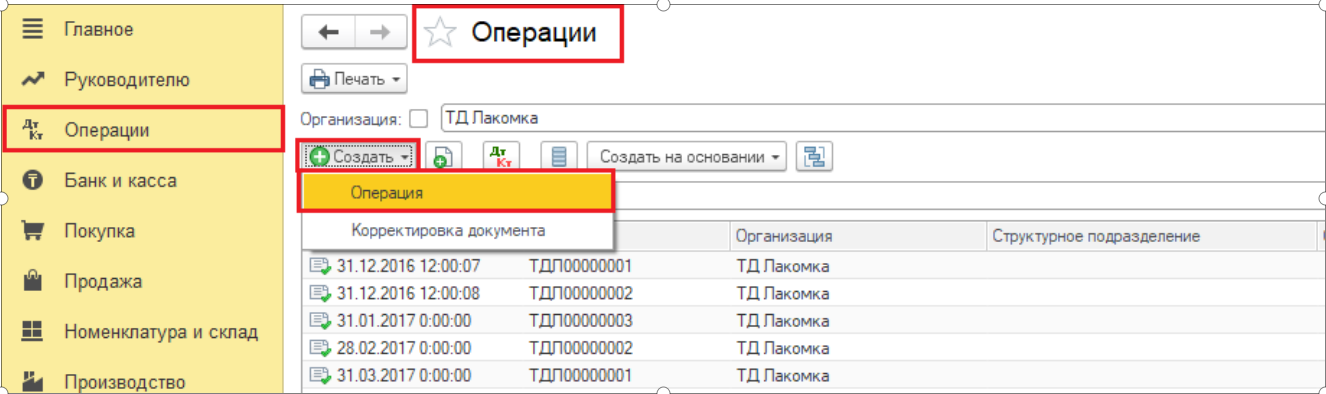1326x394 pixels.
Task: Click document icon in the 31.01.2017 row
Action: pyautogui.click(x=320, y=321)
